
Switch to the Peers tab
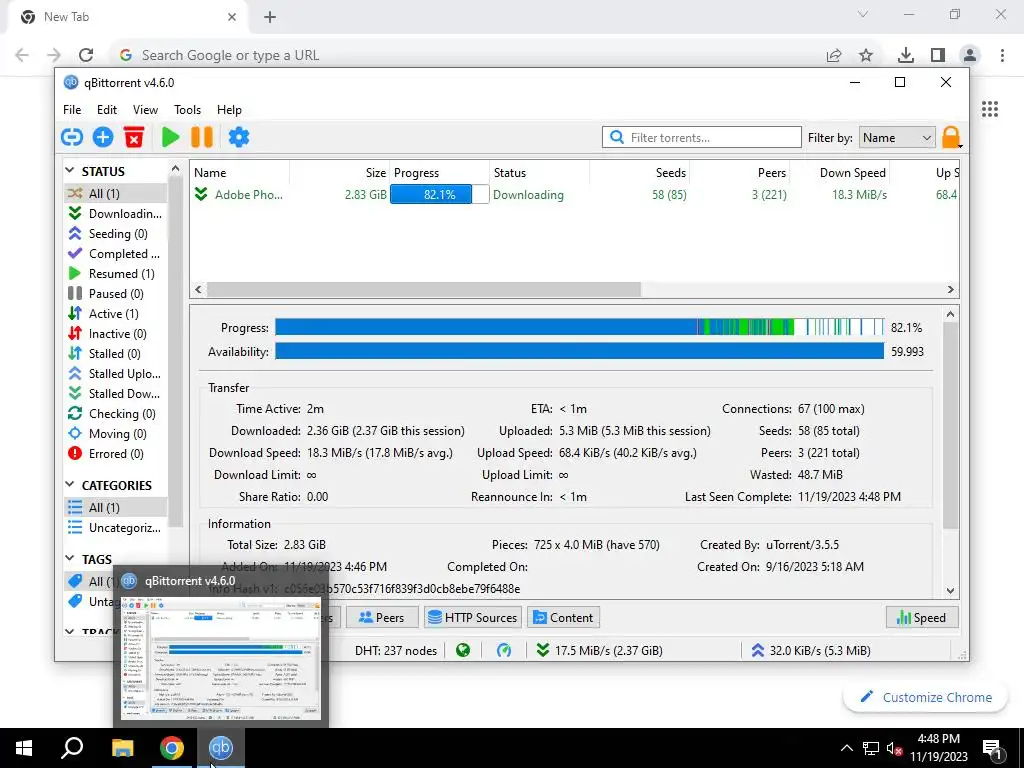381,618
